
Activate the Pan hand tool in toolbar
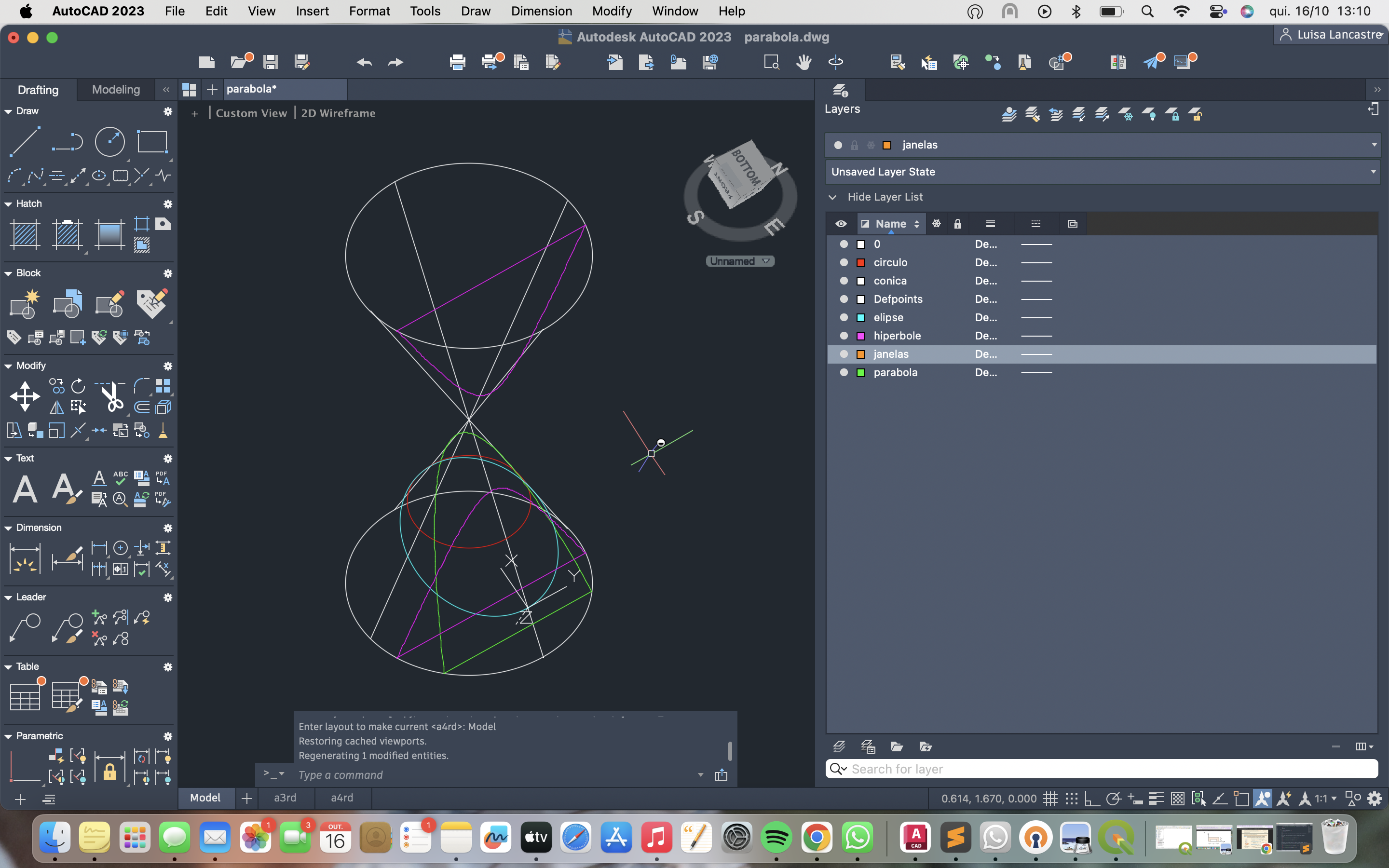point(803,62)
